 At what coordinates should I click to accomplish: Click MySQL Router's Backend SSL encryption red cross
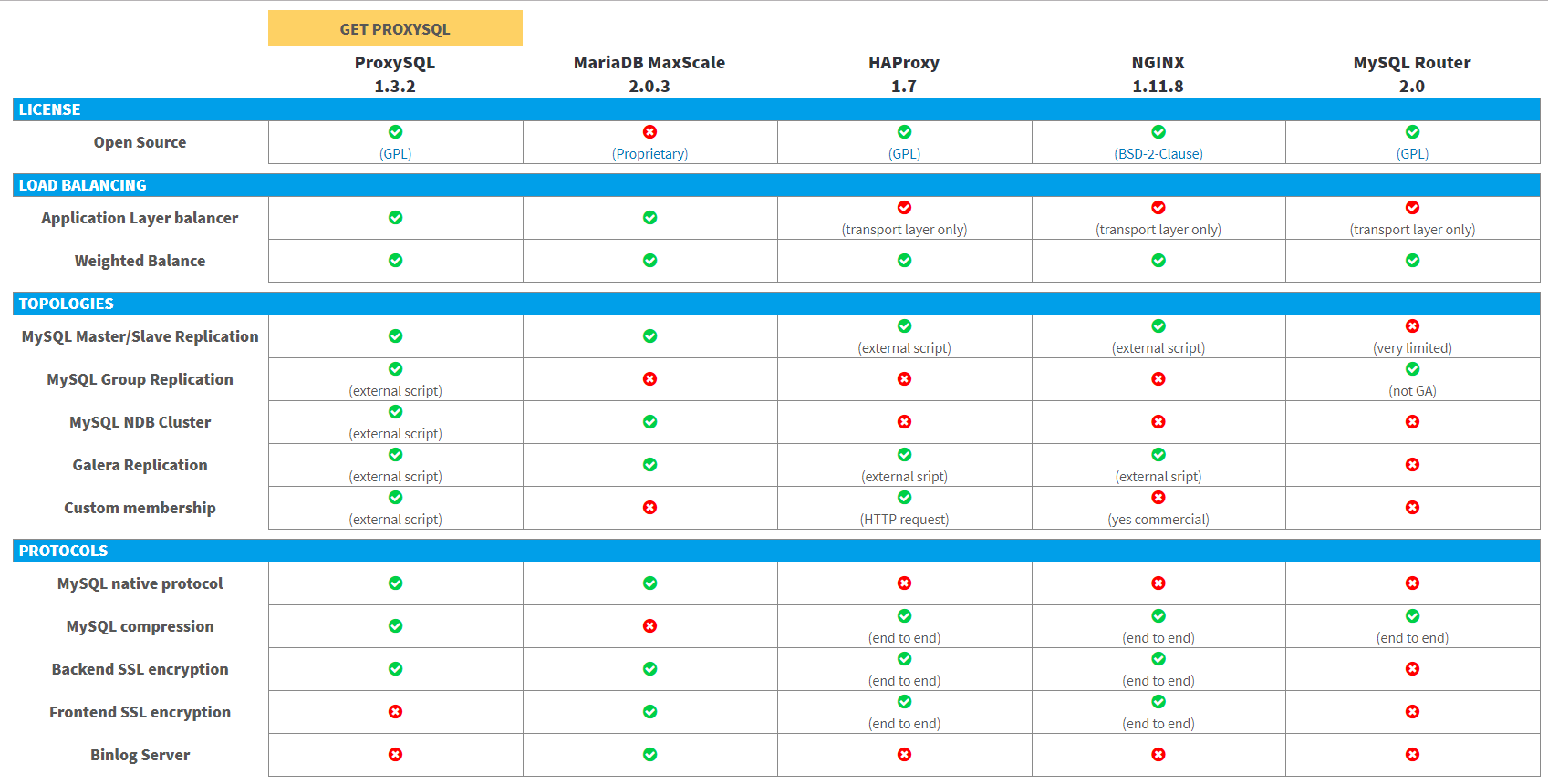coord(1412,669)
